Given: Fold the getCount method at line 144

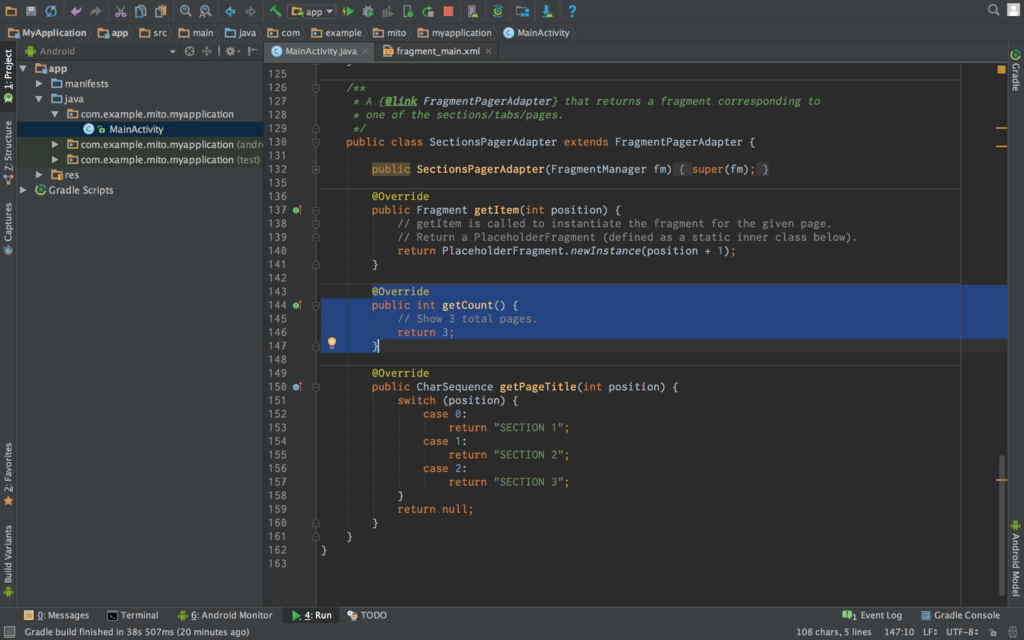Looking at the screenshot, I should point(316,306).
